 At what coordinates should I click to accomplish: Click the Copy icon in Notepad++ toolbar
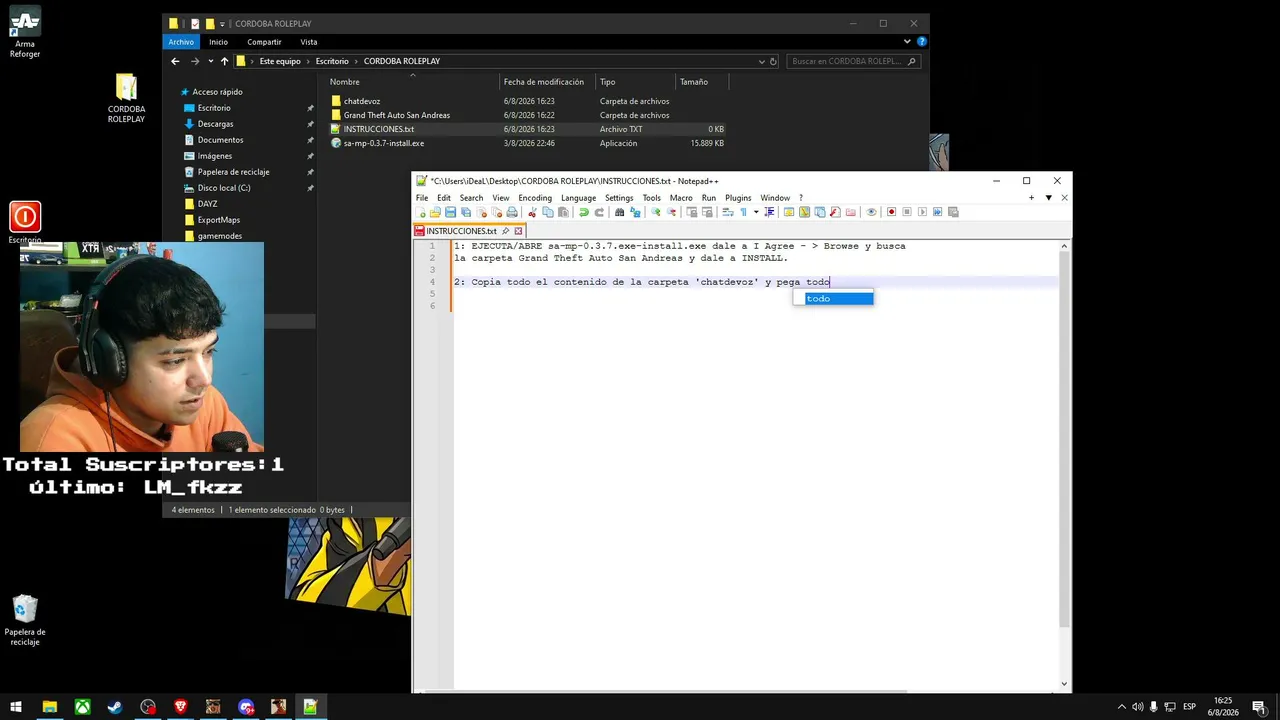(547, 212)
